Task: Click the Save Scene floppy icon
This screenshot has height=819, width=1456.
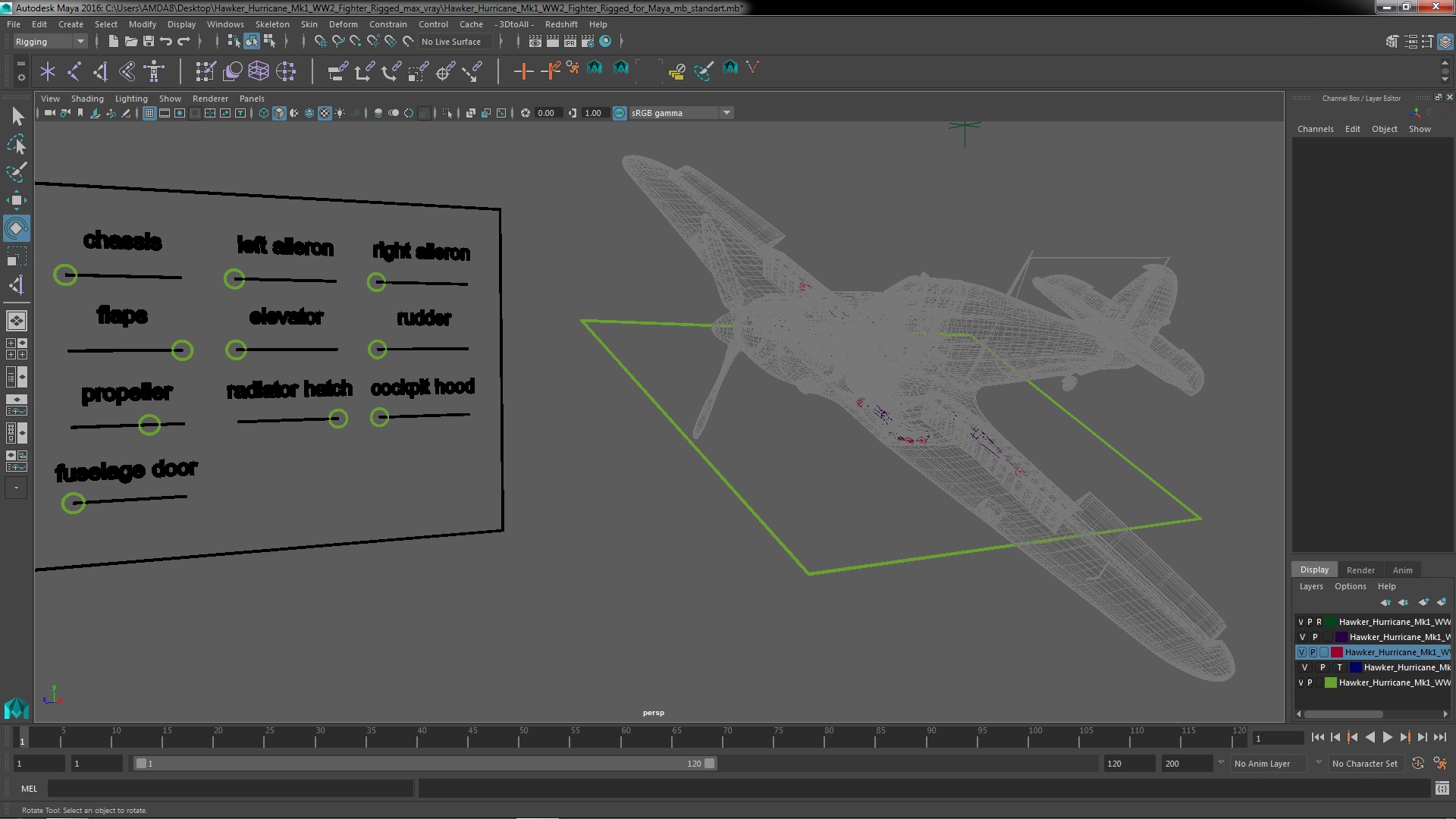Action: [149, 42]
